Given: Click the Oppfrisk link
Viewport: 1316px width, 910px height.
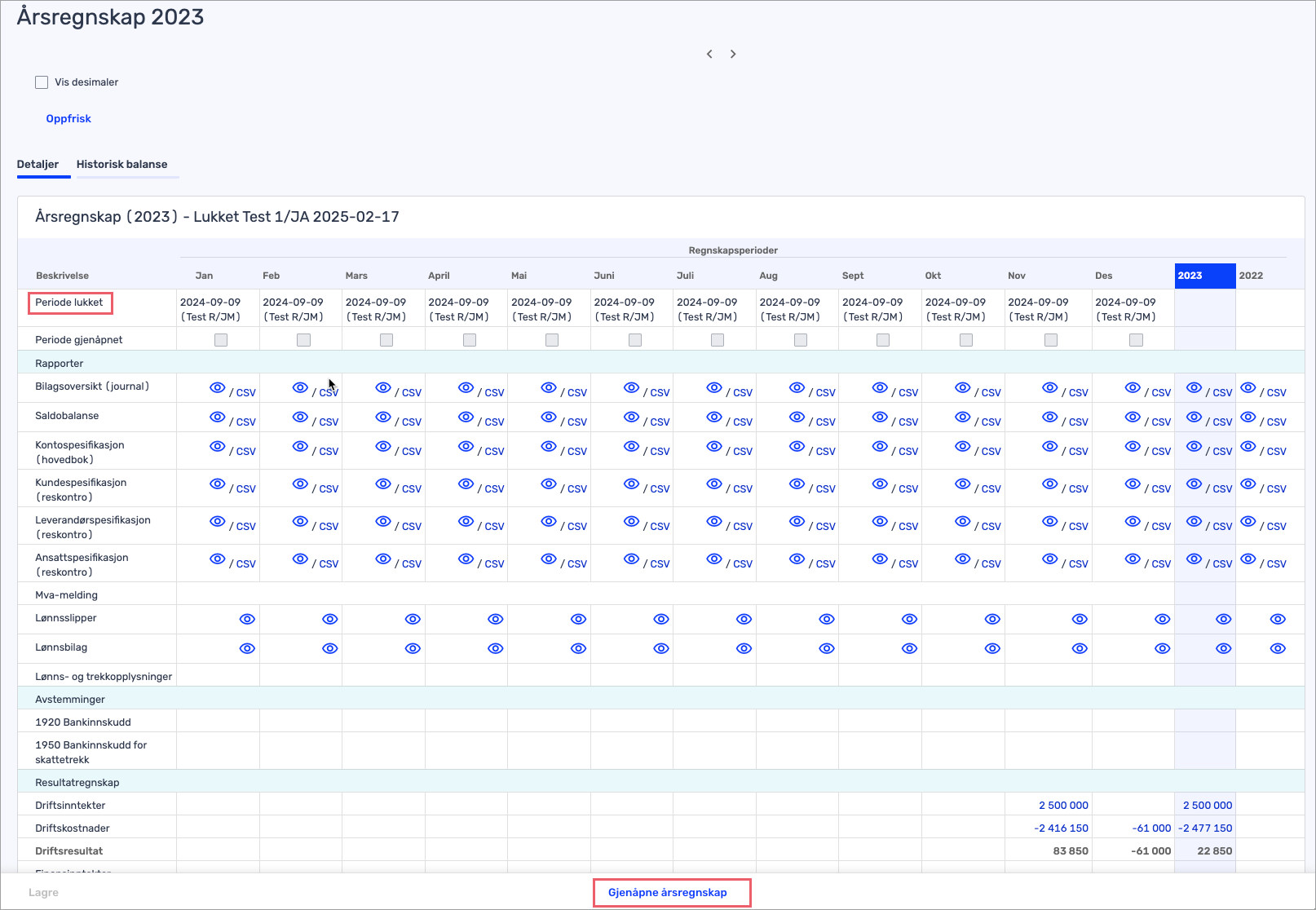Looking at the screenshot, I should [68, 119].
